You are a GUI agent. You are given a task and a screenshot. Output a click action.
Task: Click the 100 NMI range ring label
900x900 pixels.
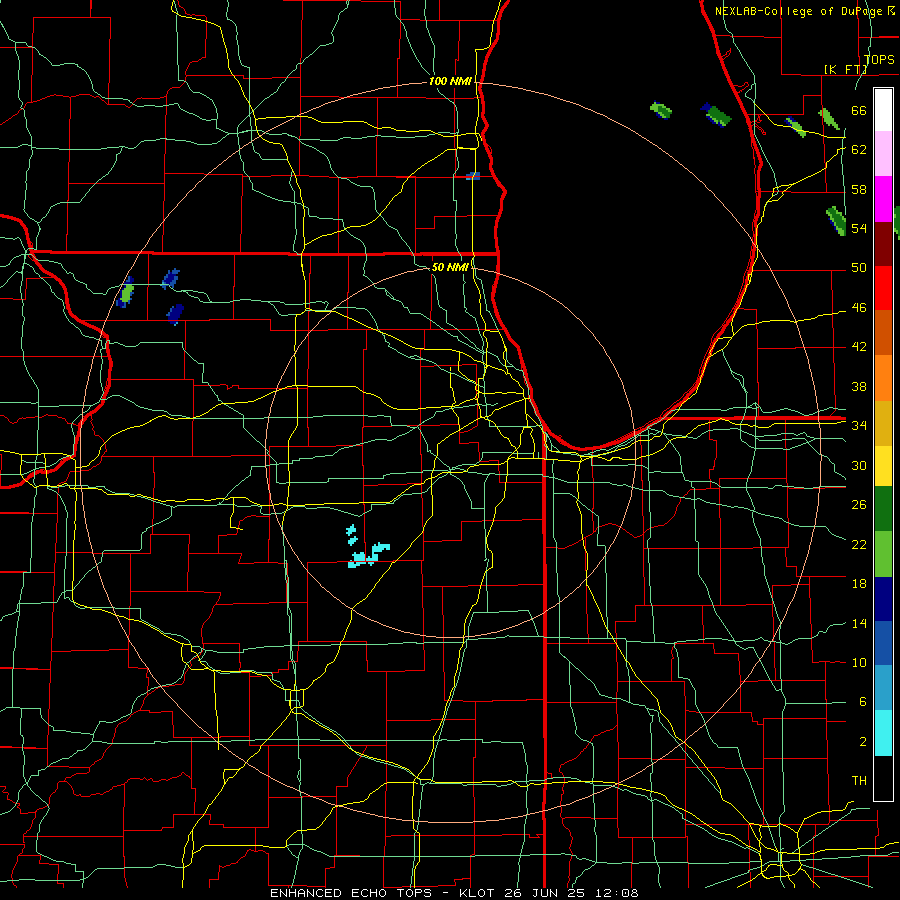pyautogui.click(x=449, y=82)
